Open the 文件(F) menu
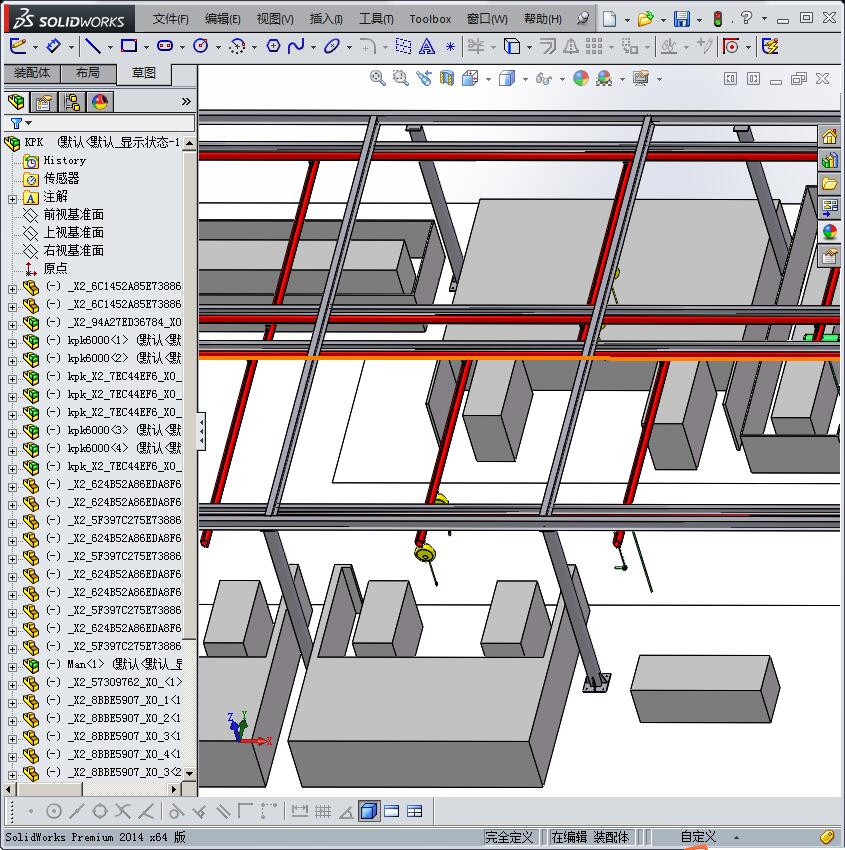 (170, 19)
